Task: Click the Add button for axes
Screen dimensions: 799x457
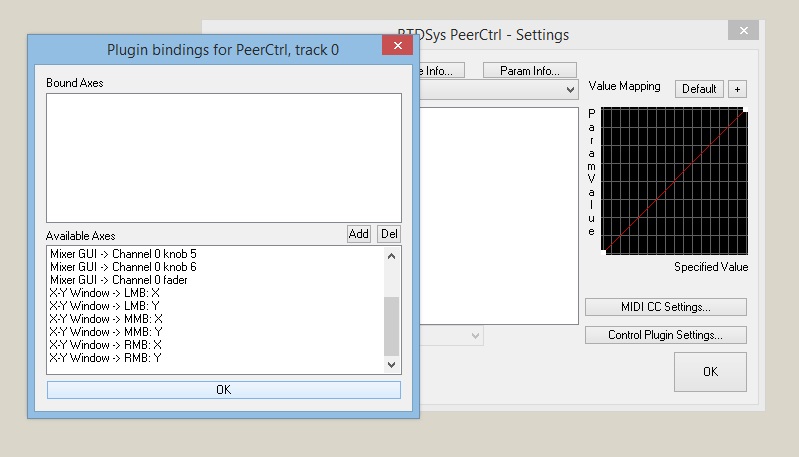Action: 359,234
